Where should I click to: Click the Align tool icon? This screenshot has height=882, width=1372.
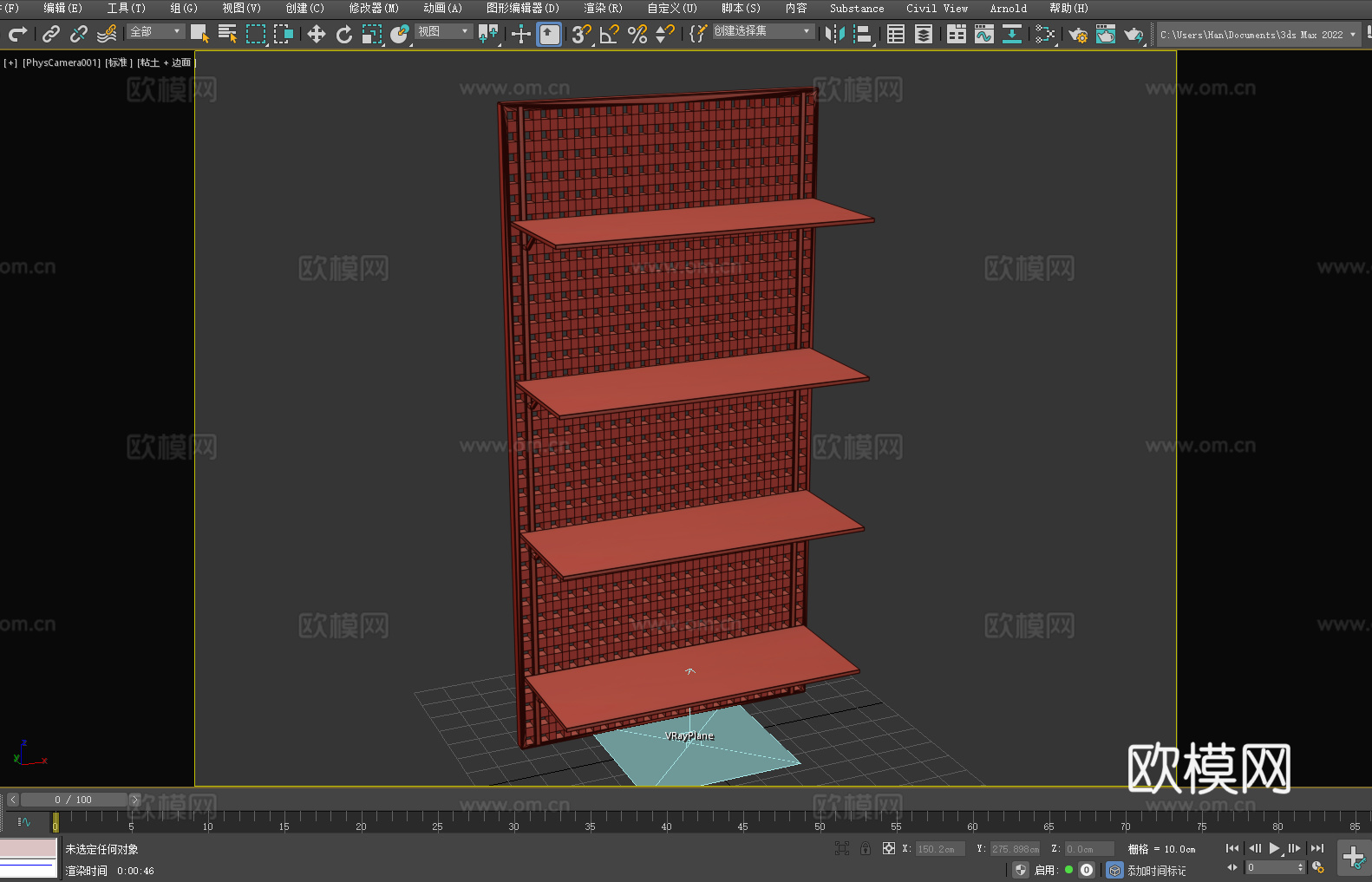[862, 34]
